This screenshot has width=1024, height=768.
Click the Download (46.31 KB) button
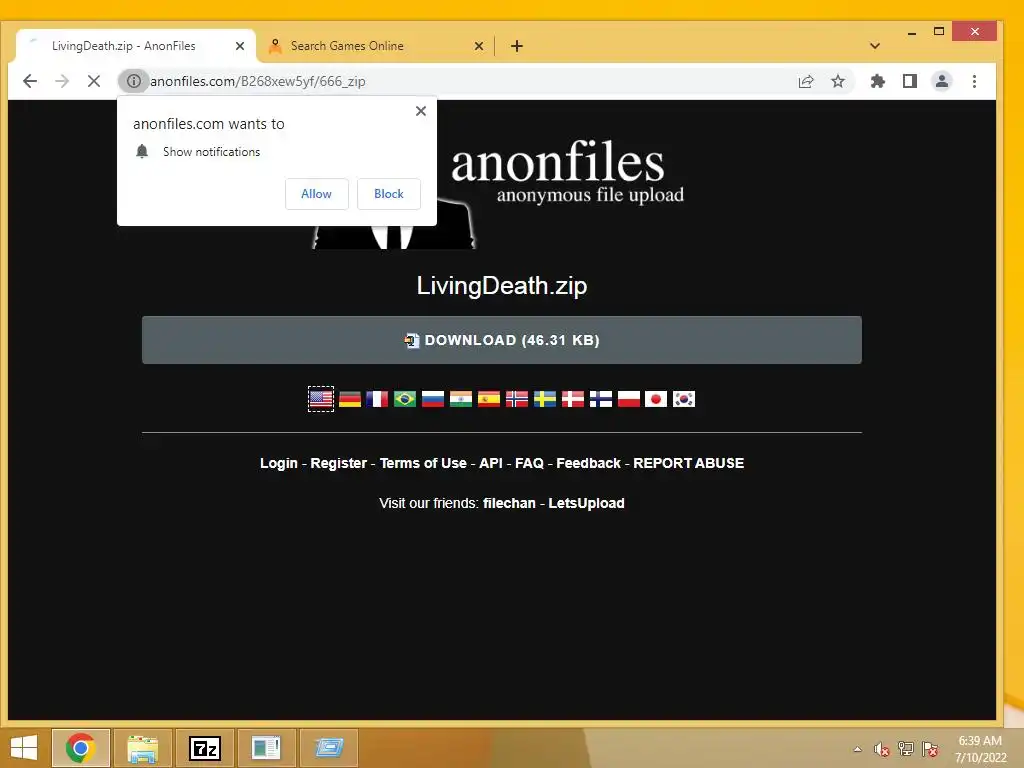[502, 340]
